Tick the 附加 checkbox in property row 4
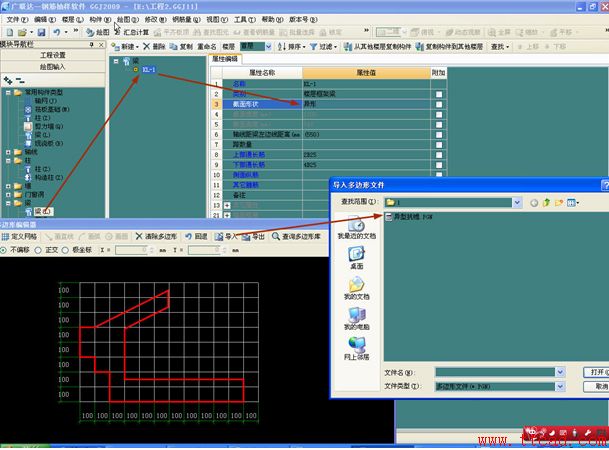 click(x=439, y=115)
